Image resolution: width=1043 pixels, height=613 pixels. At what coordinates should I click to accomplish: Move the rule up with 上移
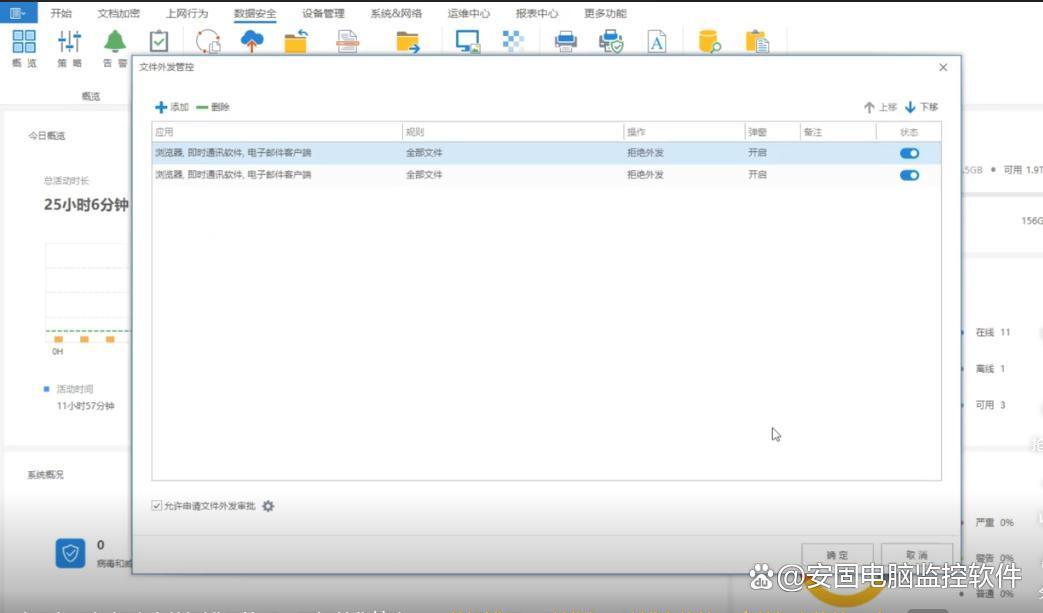coord(880,107)
